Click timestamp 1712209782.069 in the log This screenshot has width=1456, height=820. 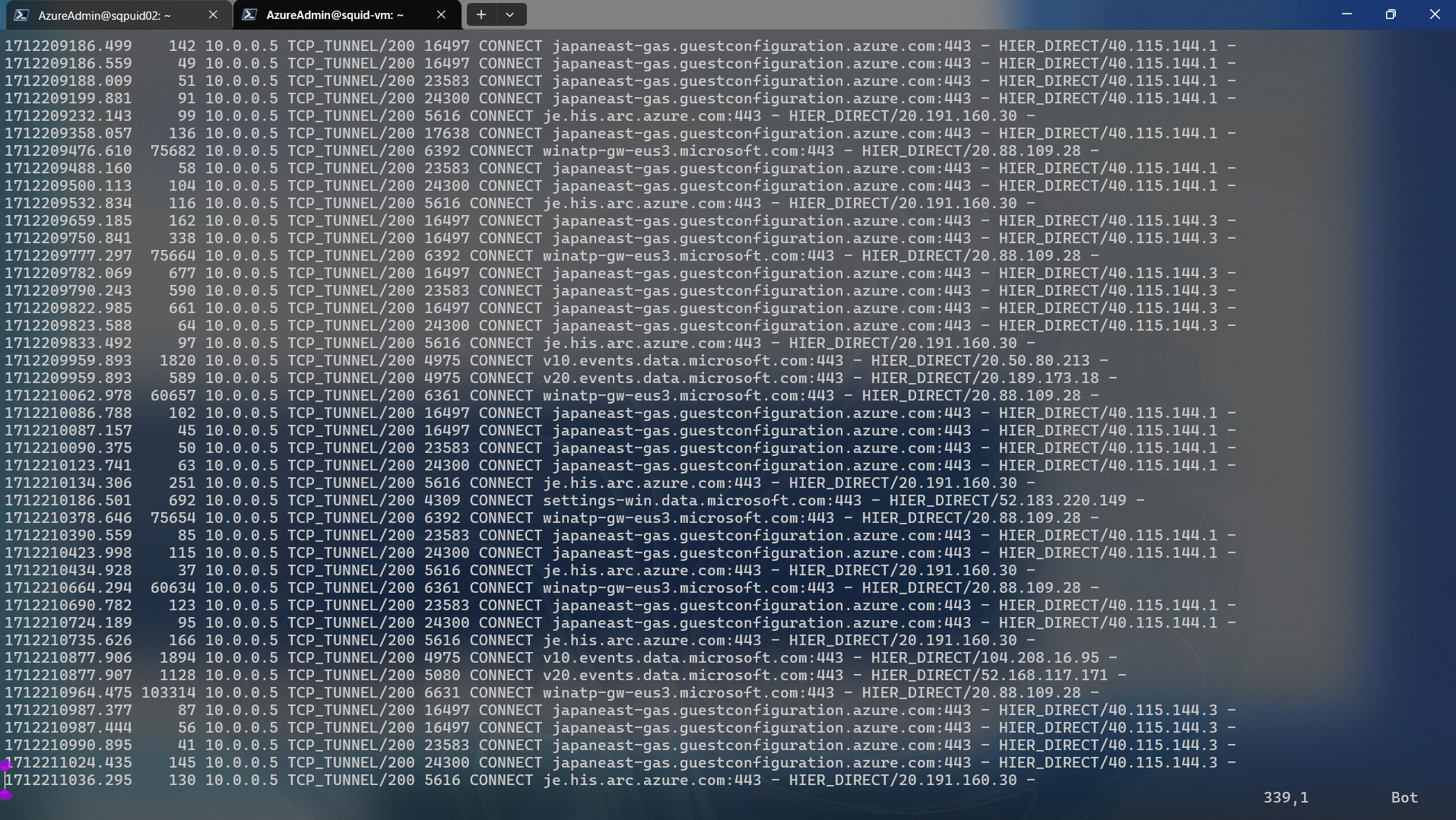click(68, 273)
